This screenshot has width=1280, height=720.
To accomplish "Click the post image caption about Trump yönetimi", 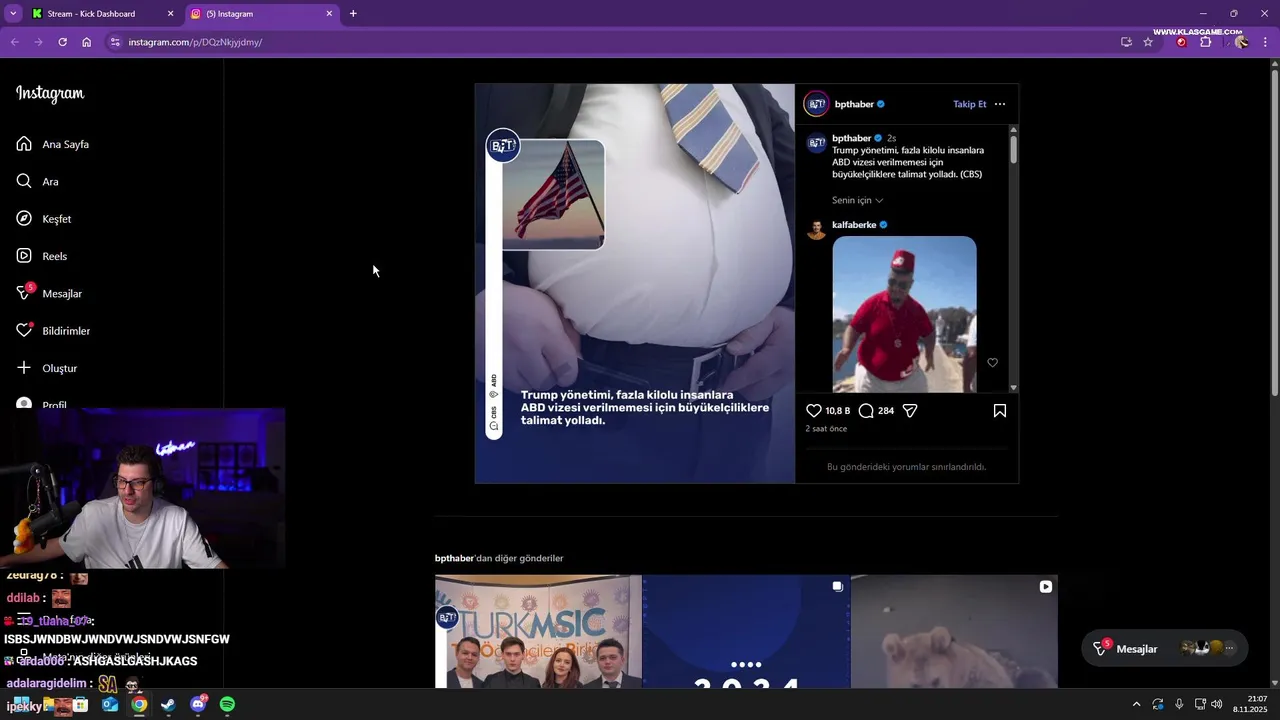I will pos(645,408).
